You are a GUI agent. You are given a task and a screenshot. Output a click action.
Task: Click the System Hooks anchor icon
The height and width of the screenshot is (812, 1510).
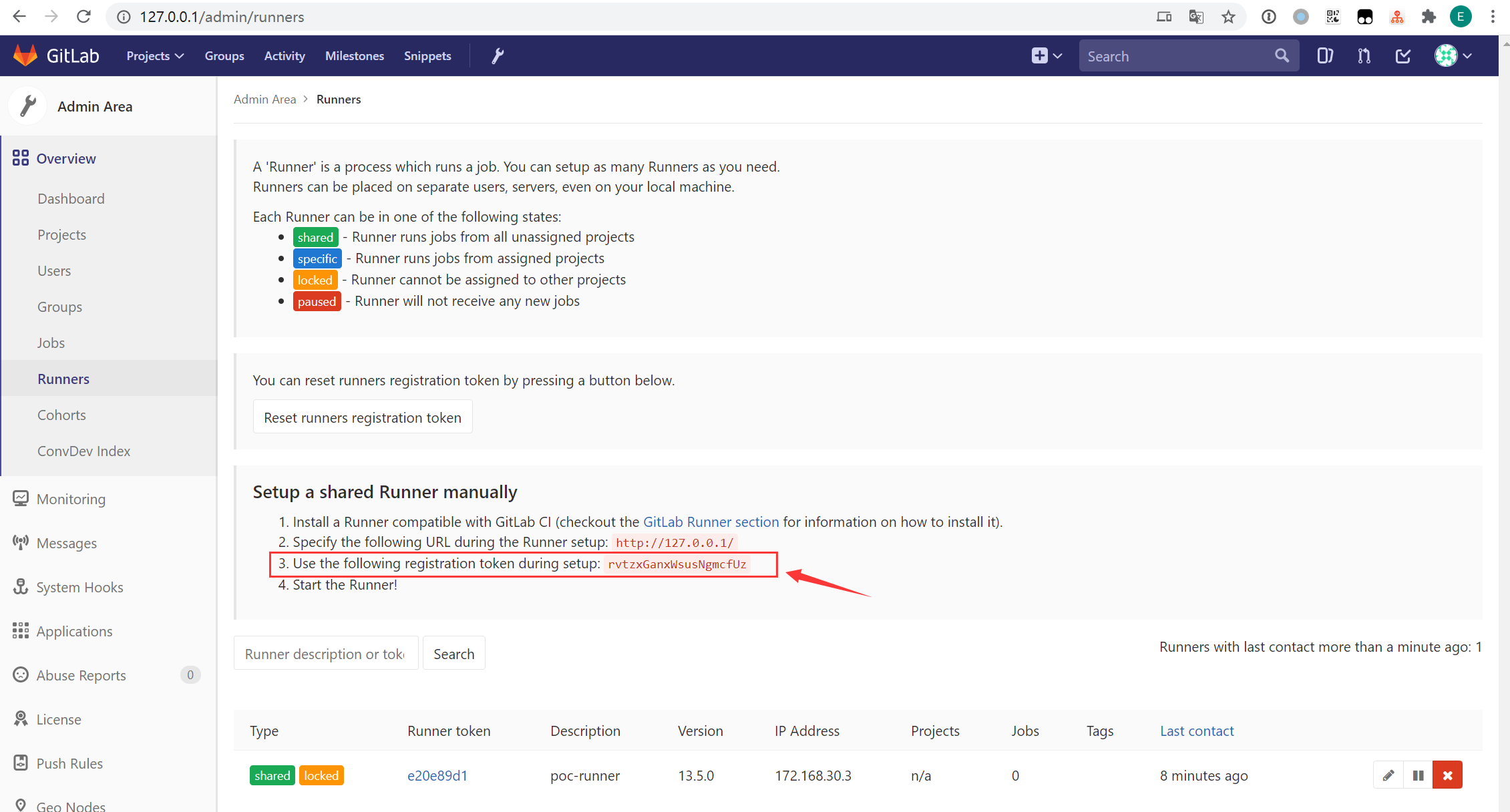[21, 587]
